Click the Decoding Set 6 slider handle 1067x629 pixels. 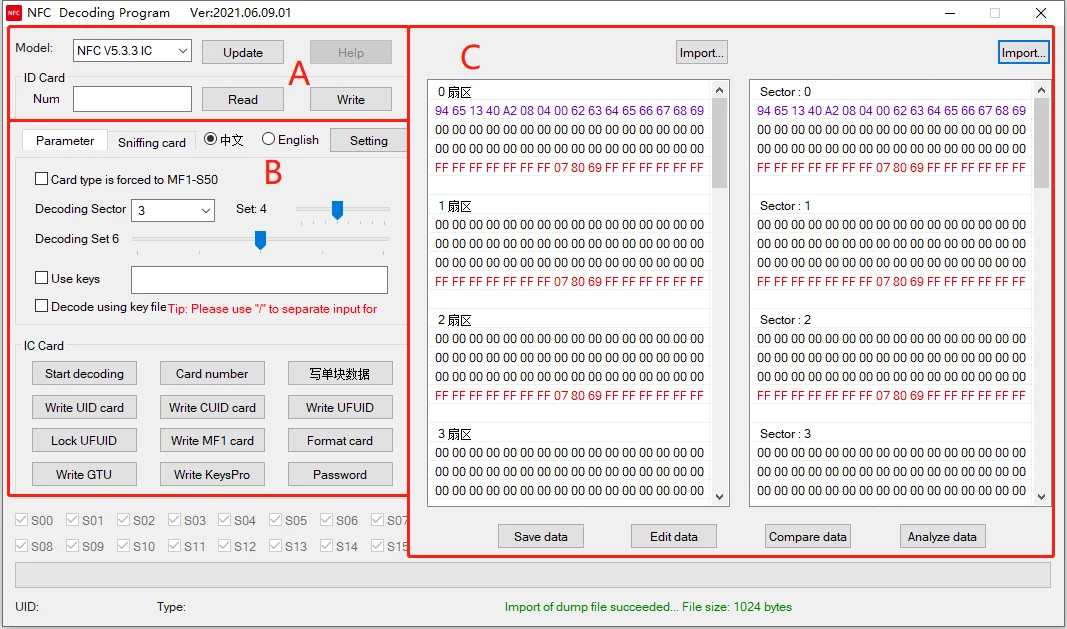(260, 240)
